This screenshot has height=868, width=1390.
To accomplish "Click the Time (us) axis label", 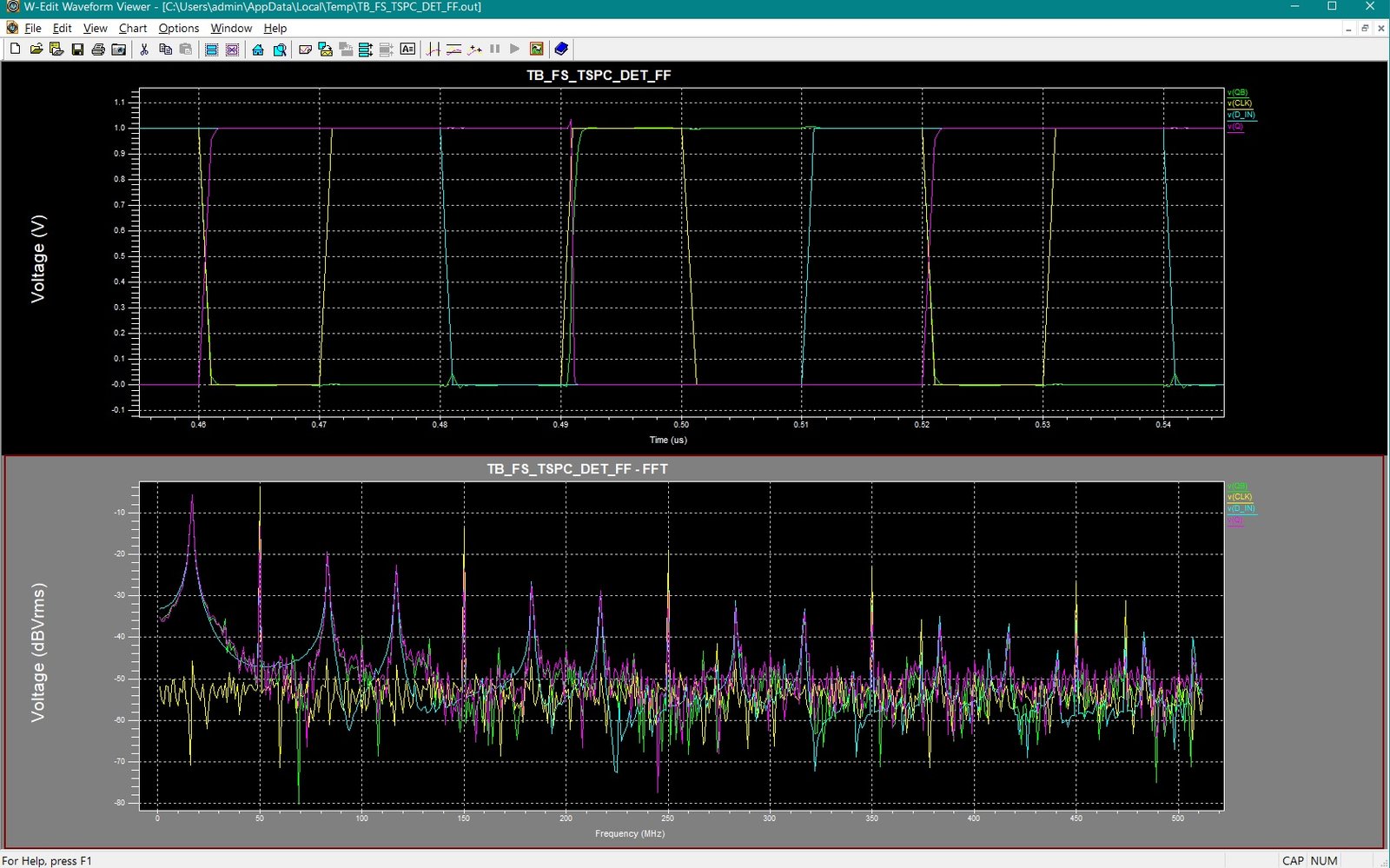I will (668, 440).
